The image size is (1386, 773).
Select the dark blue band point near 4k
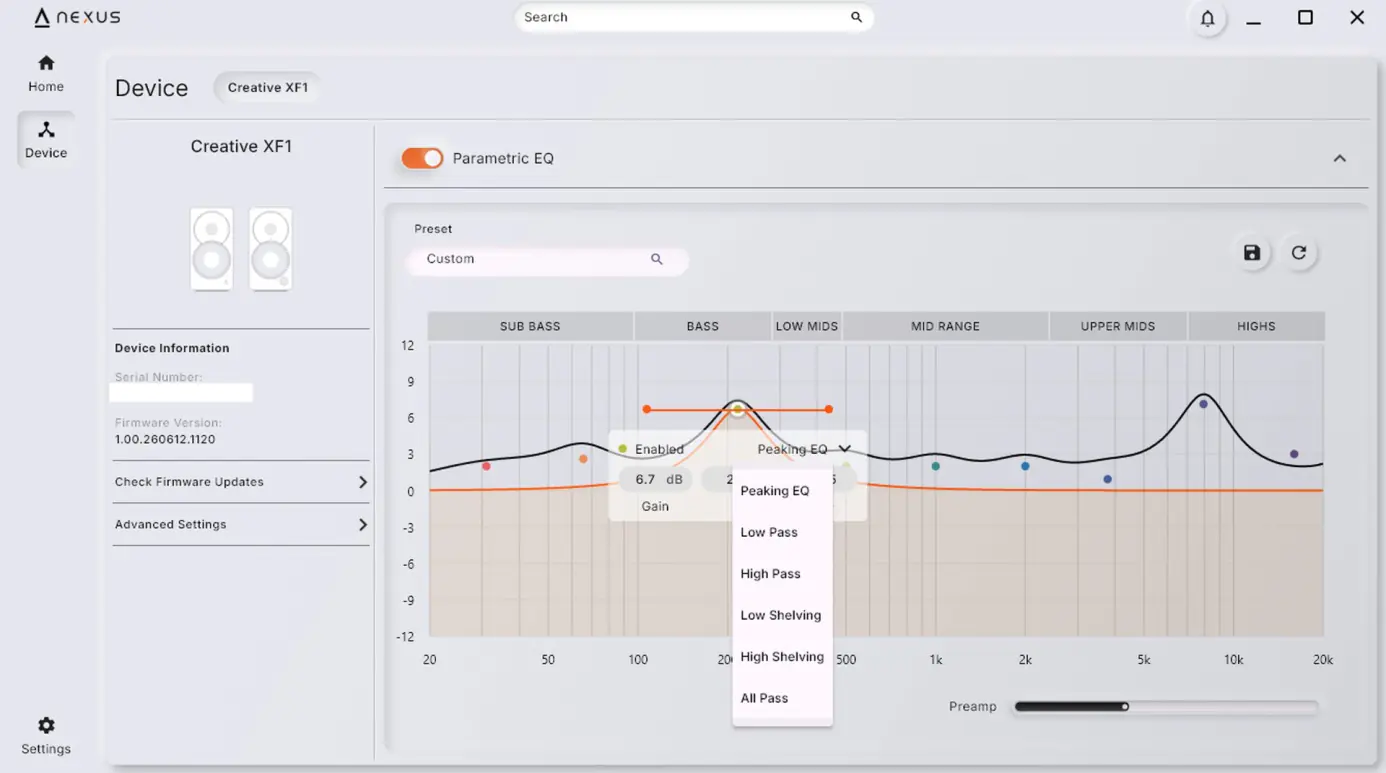coord(1108,479)
